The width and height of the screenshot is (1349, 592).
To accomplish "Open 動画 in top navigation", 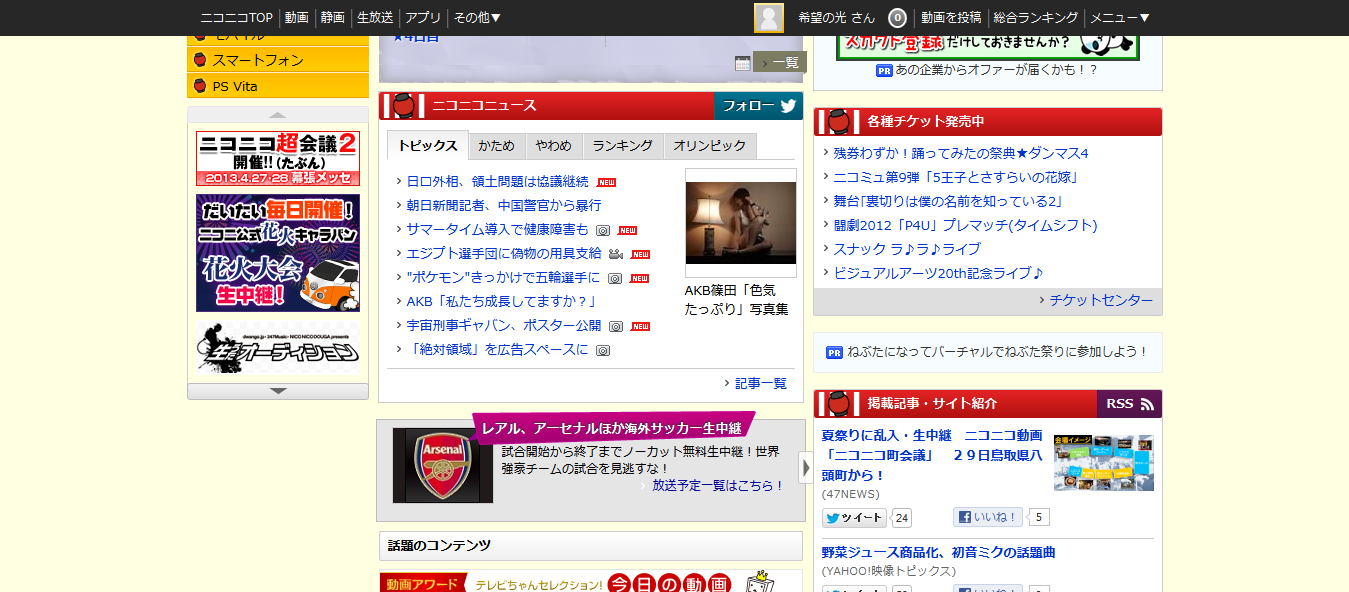I will click(x=296, y=18).
